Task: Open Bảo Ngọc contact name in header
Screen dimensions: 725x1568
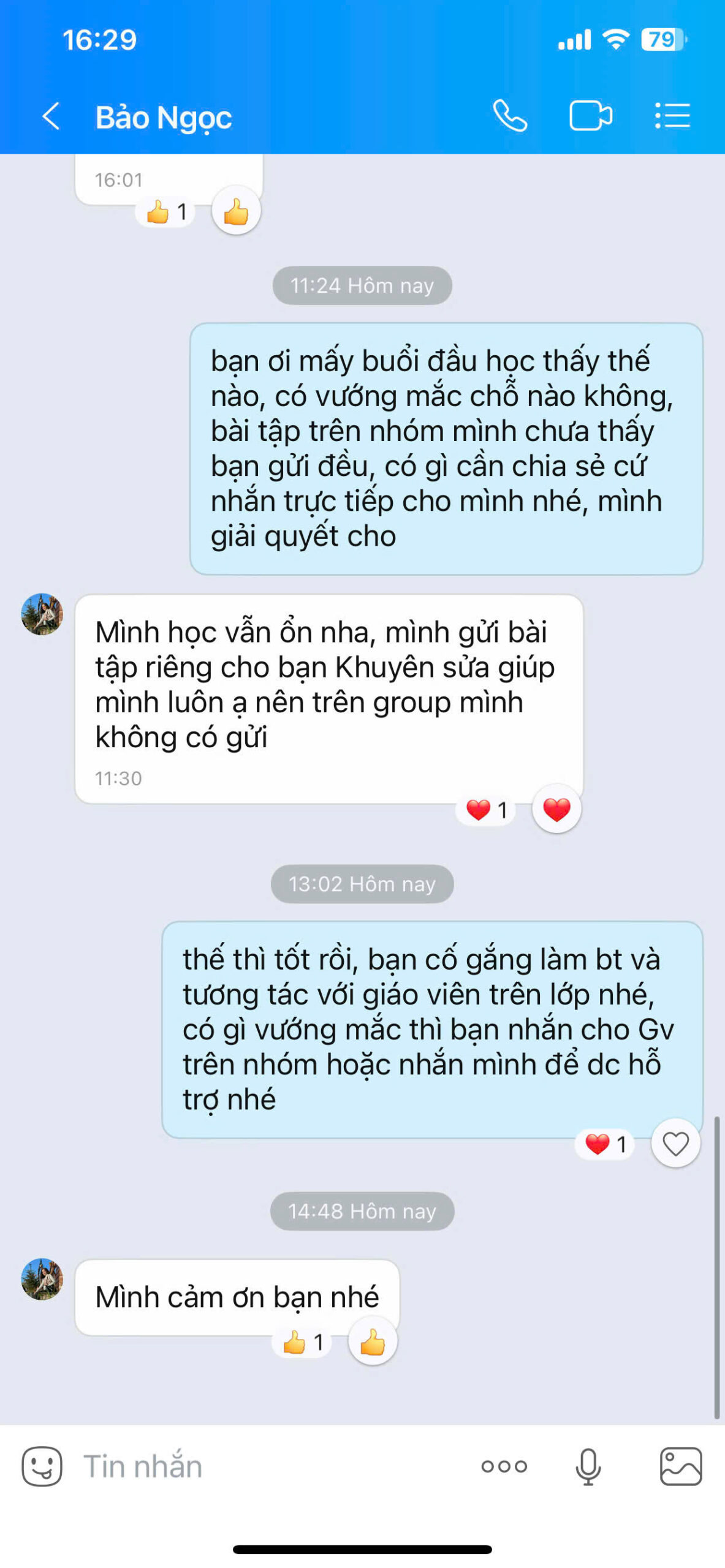Action: click(x=164, y=117)
